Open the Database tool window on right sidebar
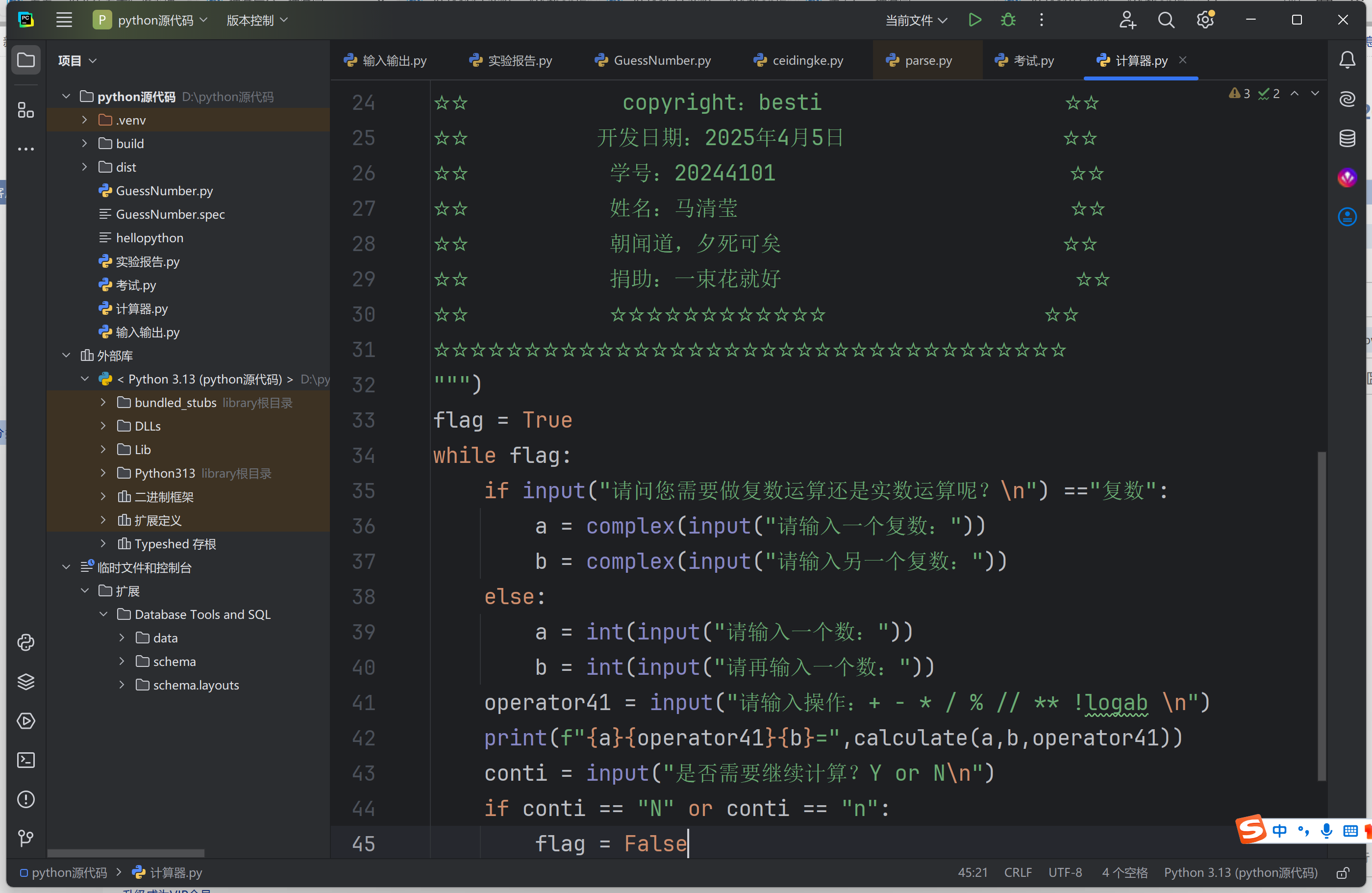Viewport: 1372px width, 893px height. point(1347,138)
